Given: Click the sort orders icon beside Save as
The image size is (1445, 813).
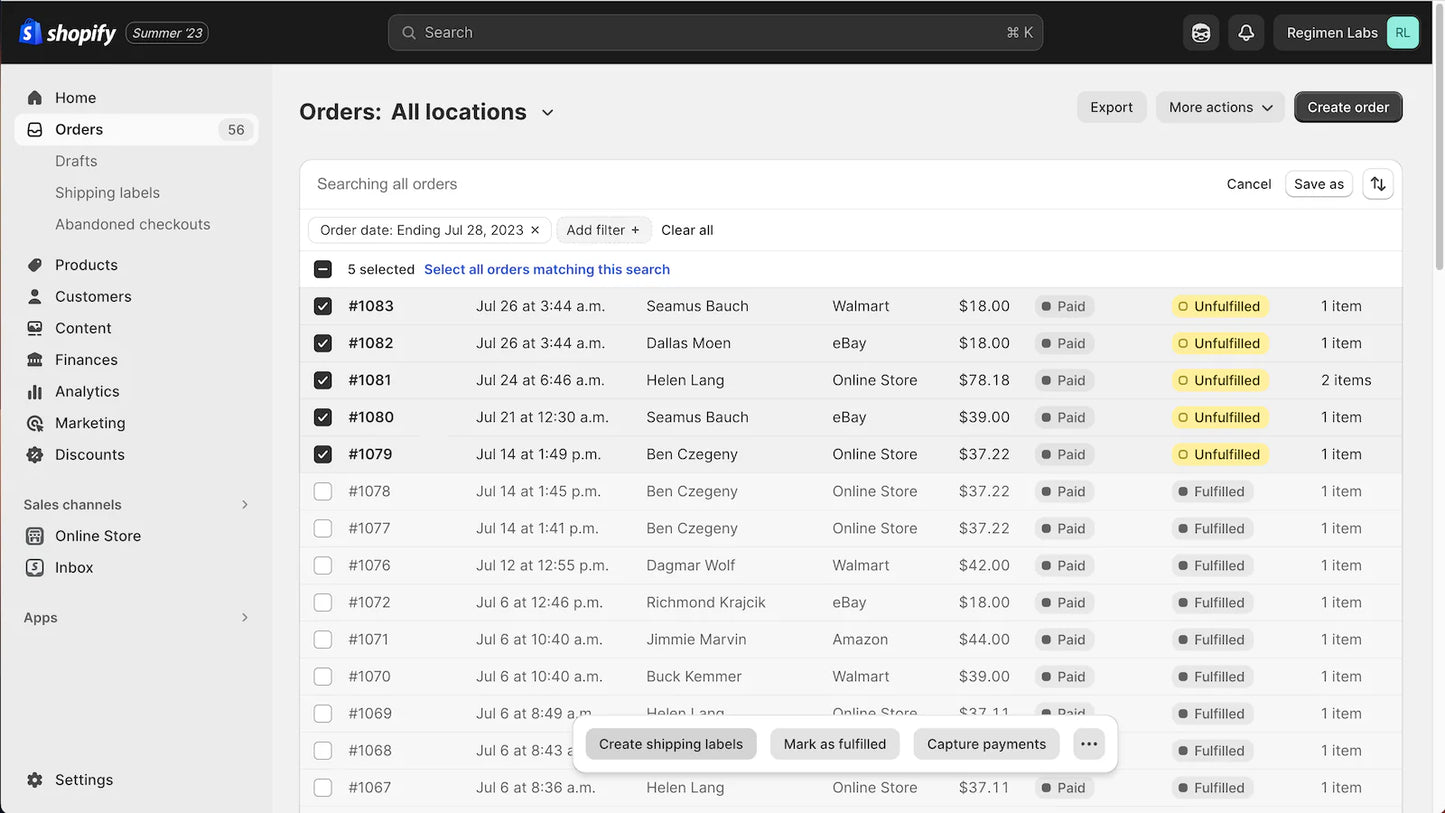Looking at the screenshot, I should (x=1378, y=183).
